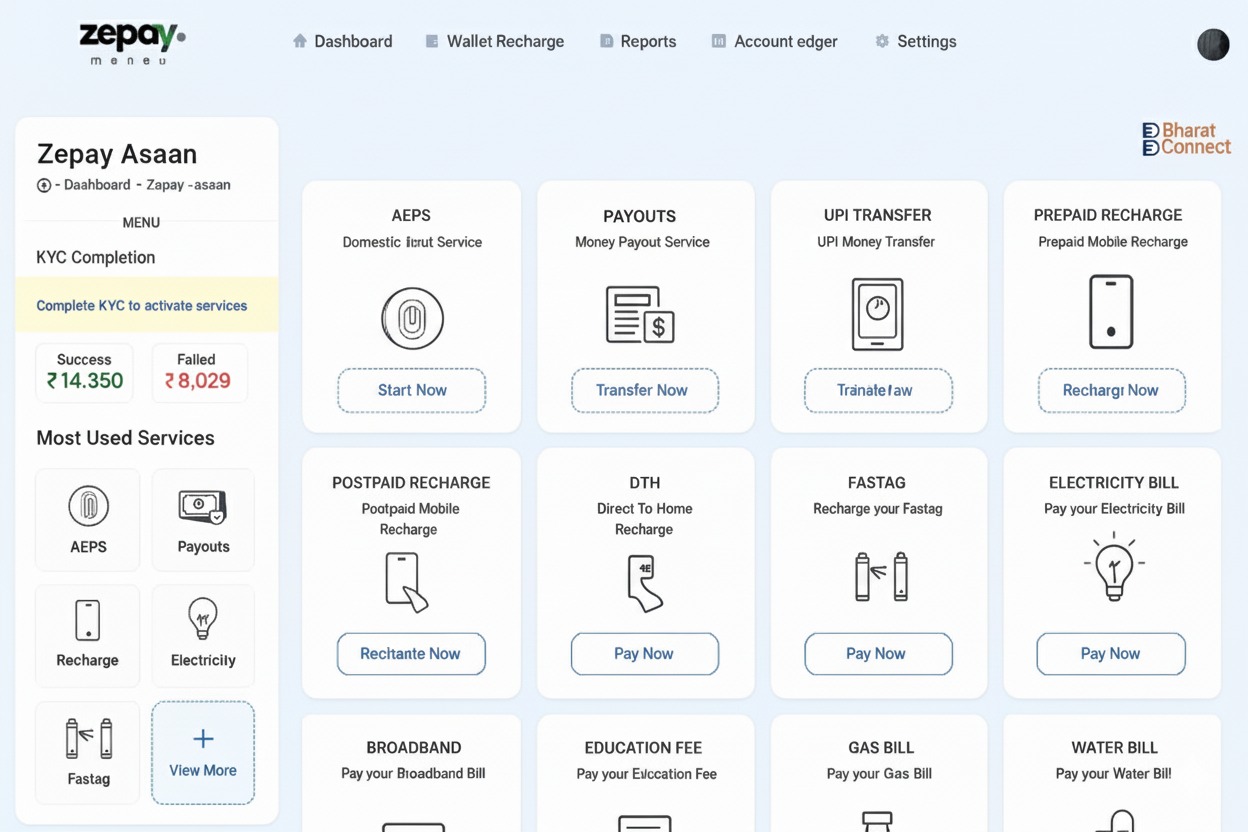The width and height of the screenshot is (1248, 832).
Task: Open Settings from the top navigation
Action: [916, 41]
